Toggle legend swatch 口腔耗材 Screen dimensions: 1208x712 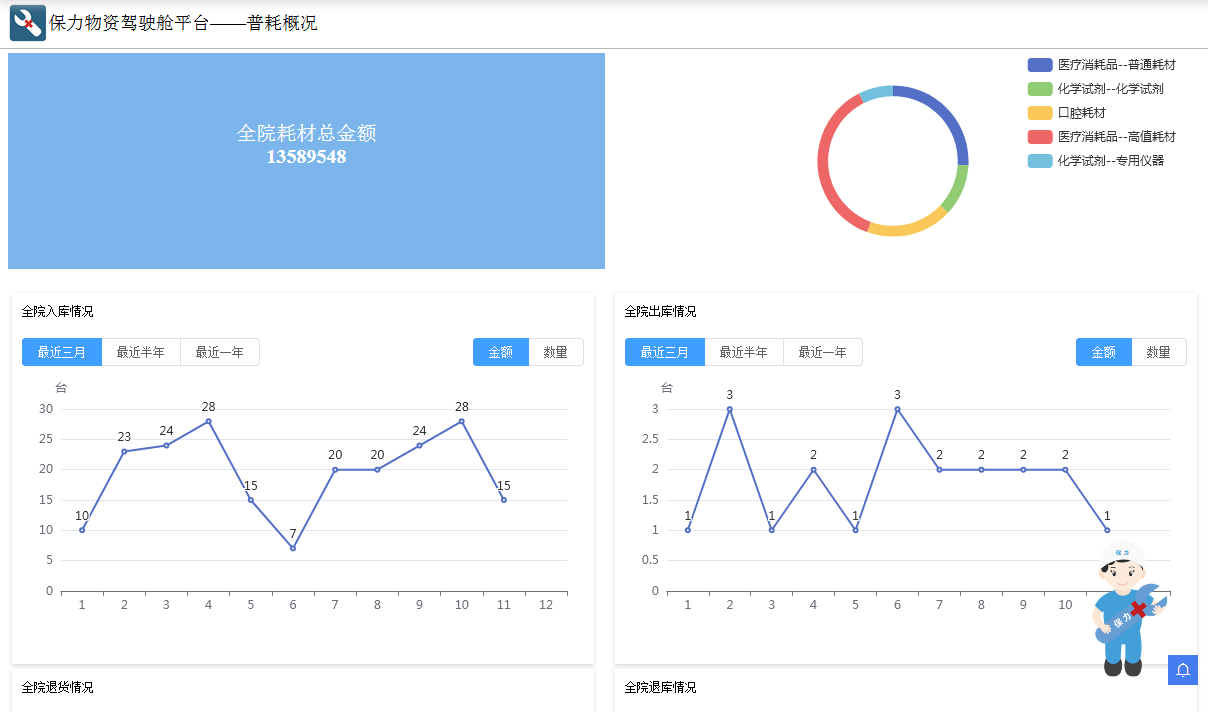(1040, 113)
